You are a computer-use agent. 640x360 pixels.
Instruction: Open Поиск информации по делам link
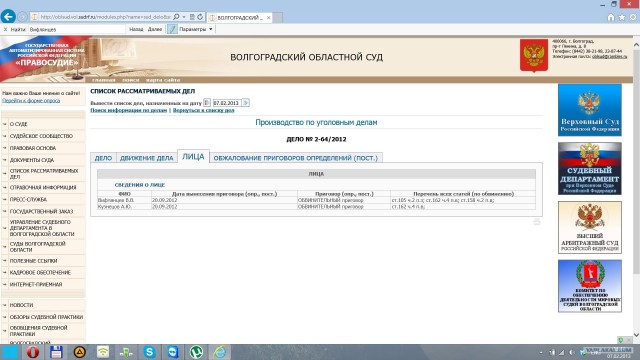click(129, 110)
